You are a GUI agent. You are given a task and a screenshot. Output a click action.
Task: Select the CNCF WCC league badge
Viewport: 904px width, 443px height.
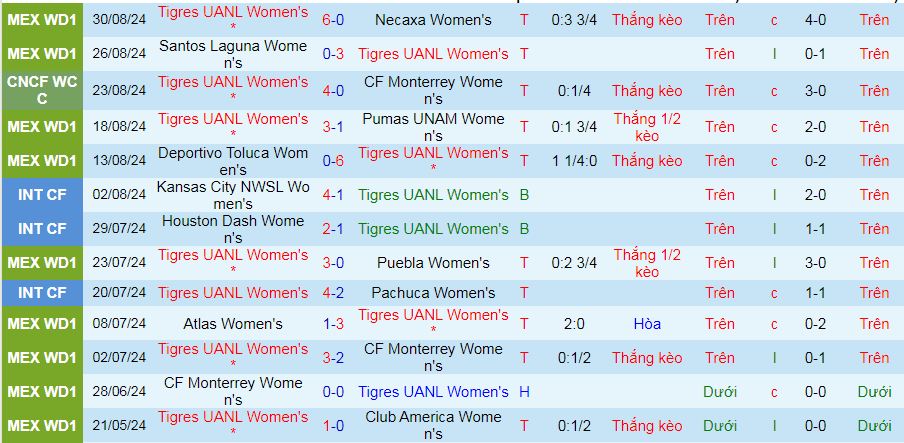pyautogui.click(x=41, y=90)
